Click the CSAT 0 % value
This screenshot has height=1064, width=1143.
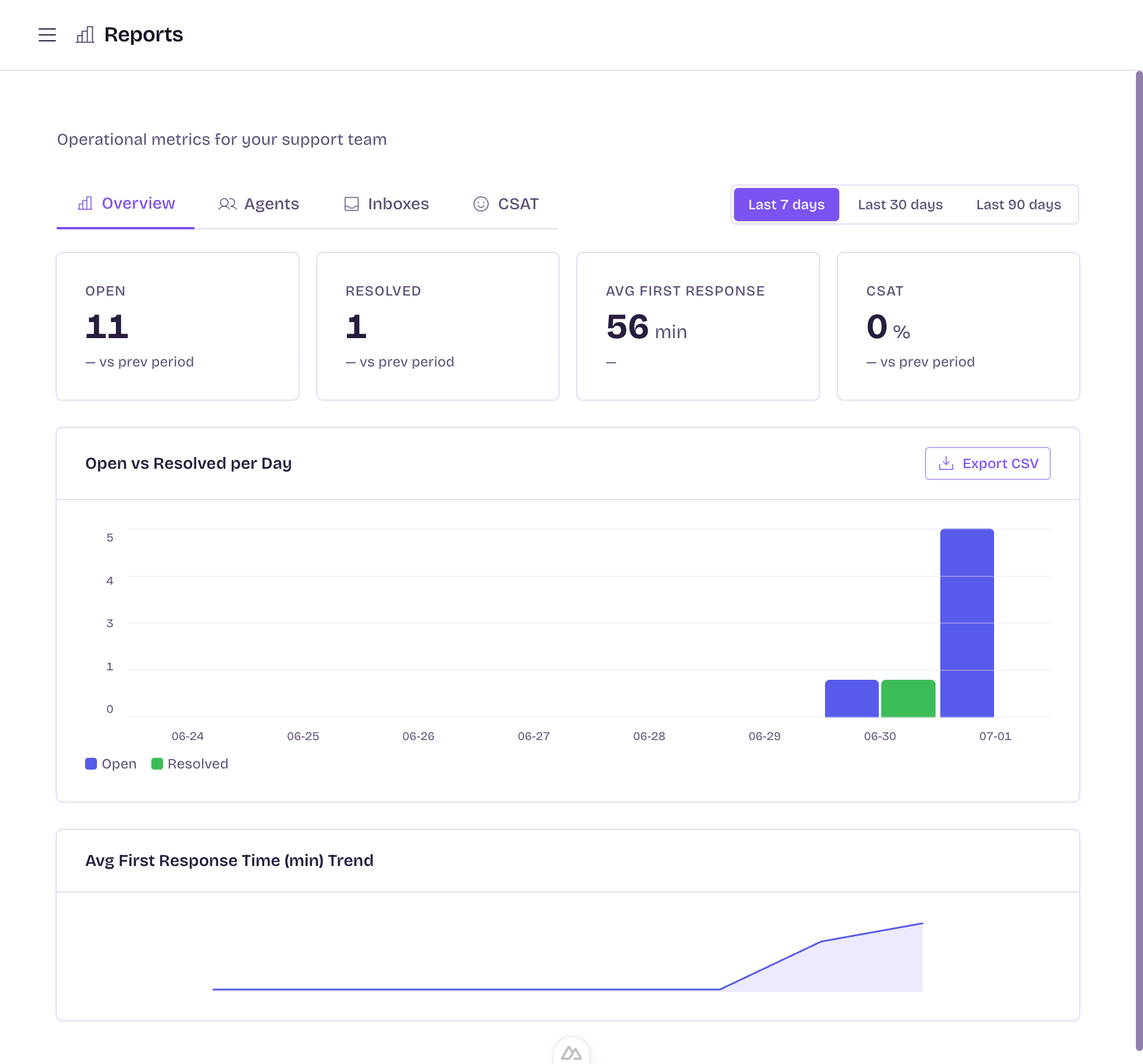888,327
